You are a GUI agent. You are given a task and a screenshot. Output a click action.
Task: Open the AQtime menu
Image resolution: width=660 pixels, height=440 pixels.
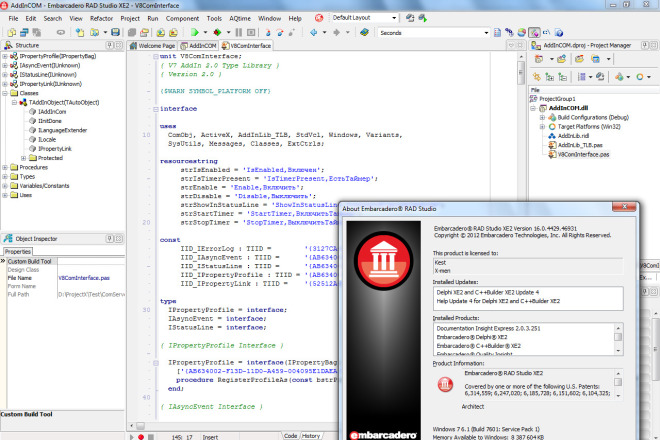[x=240, y=19]
